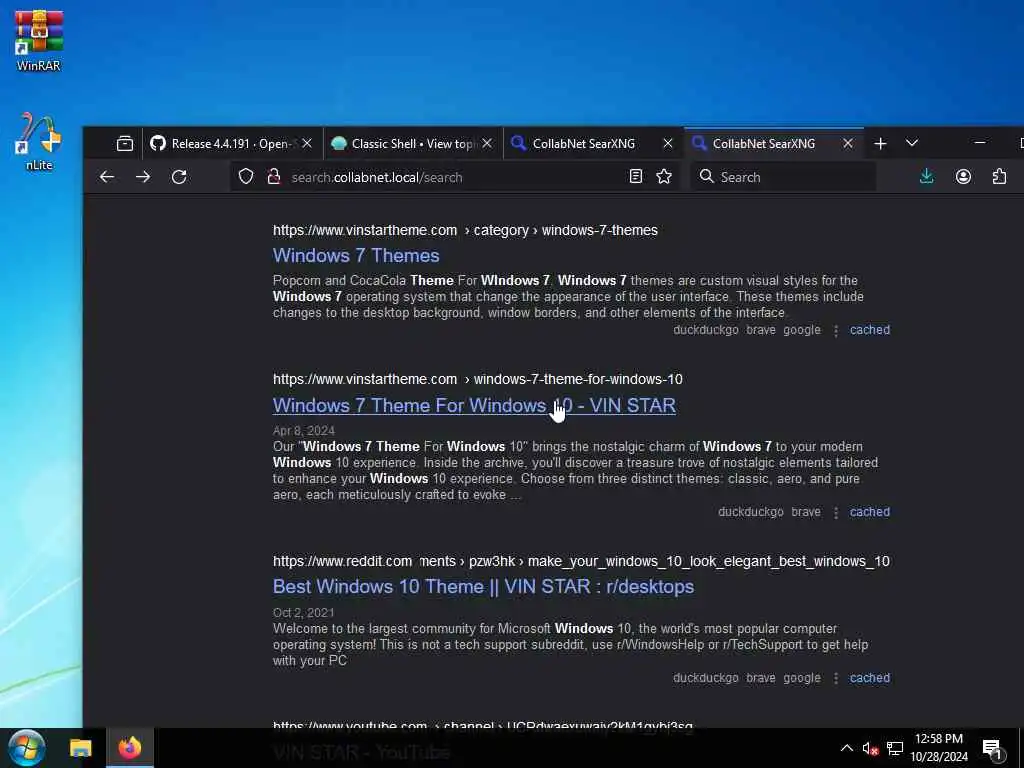1024x768 pixels.
Task: Click the Apr 8, 2024 date text
Action: pyautogui.click(x=304, y=430)
